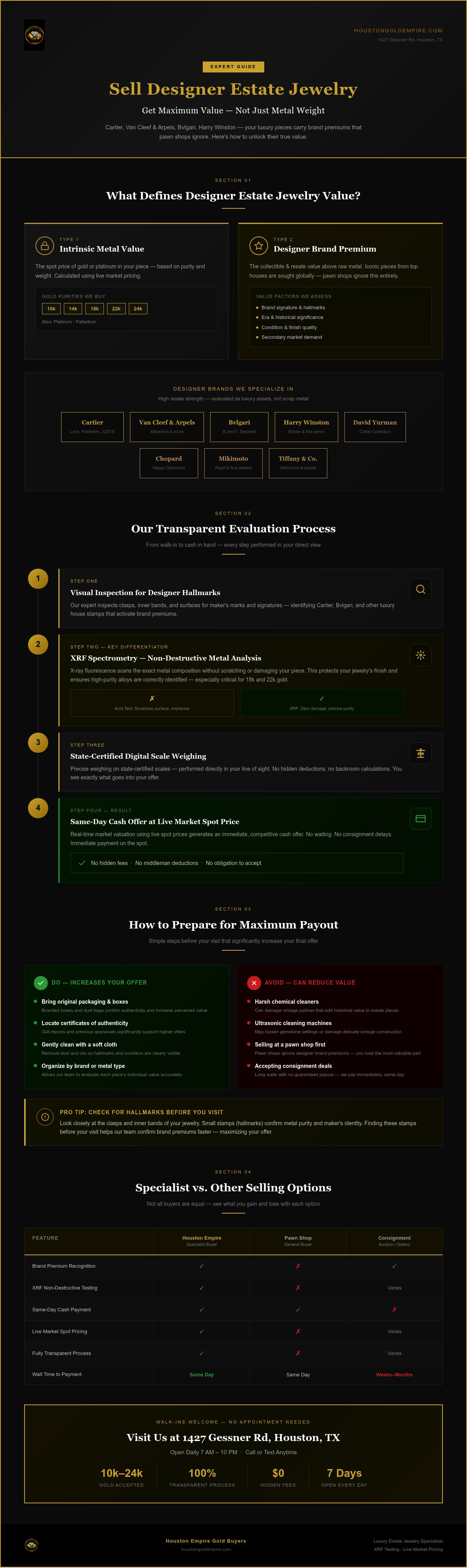Open the Cartier brand card

[93, 427]
